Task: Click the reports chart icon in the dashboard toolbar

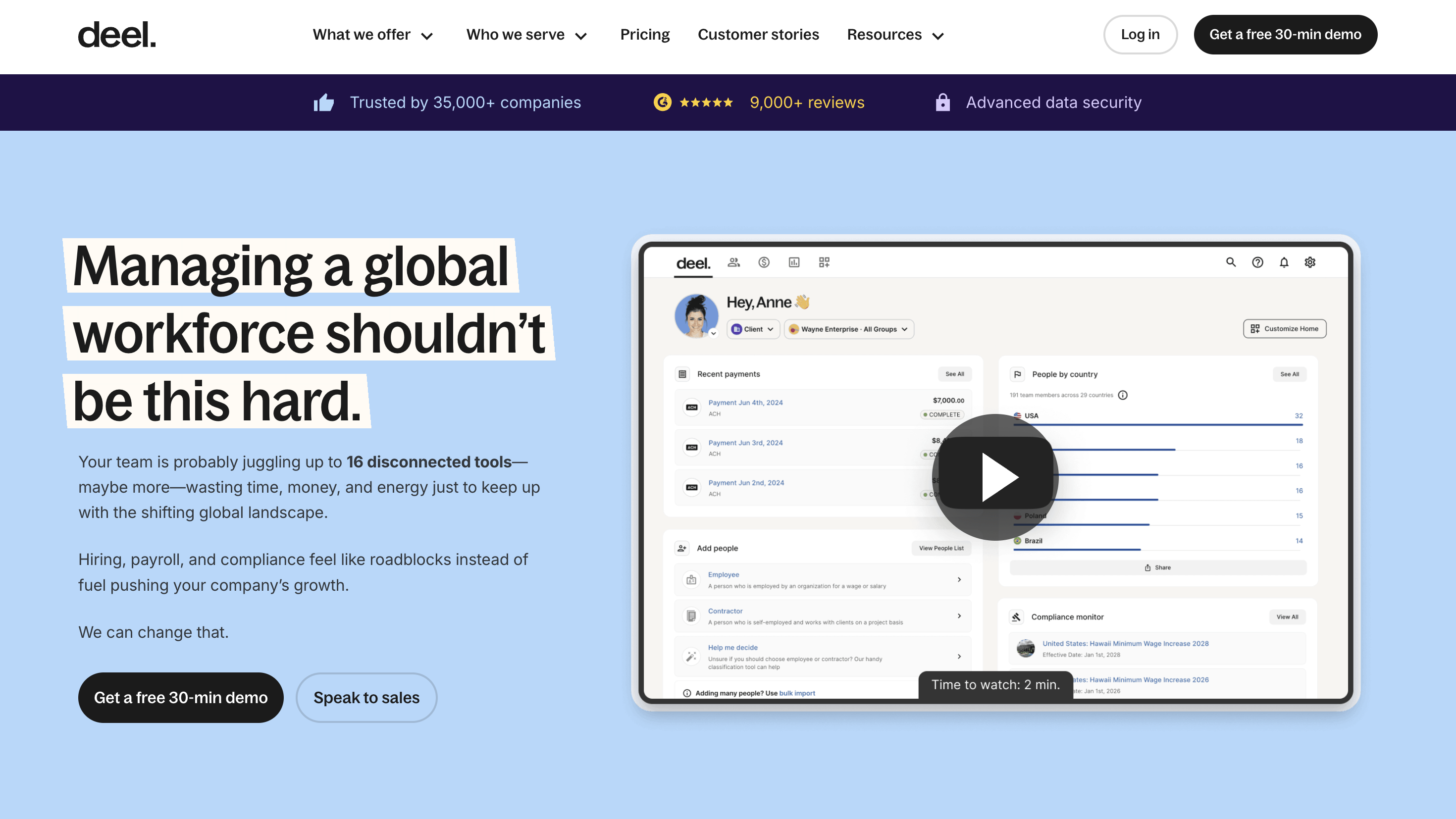Action: click(x=794, y=262)
